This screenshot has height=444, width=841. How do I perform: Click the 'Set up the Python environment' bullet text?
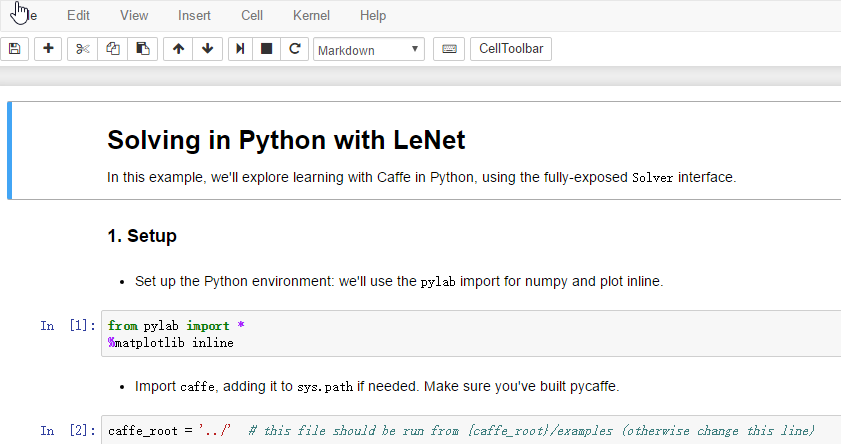tap(399, 282)
